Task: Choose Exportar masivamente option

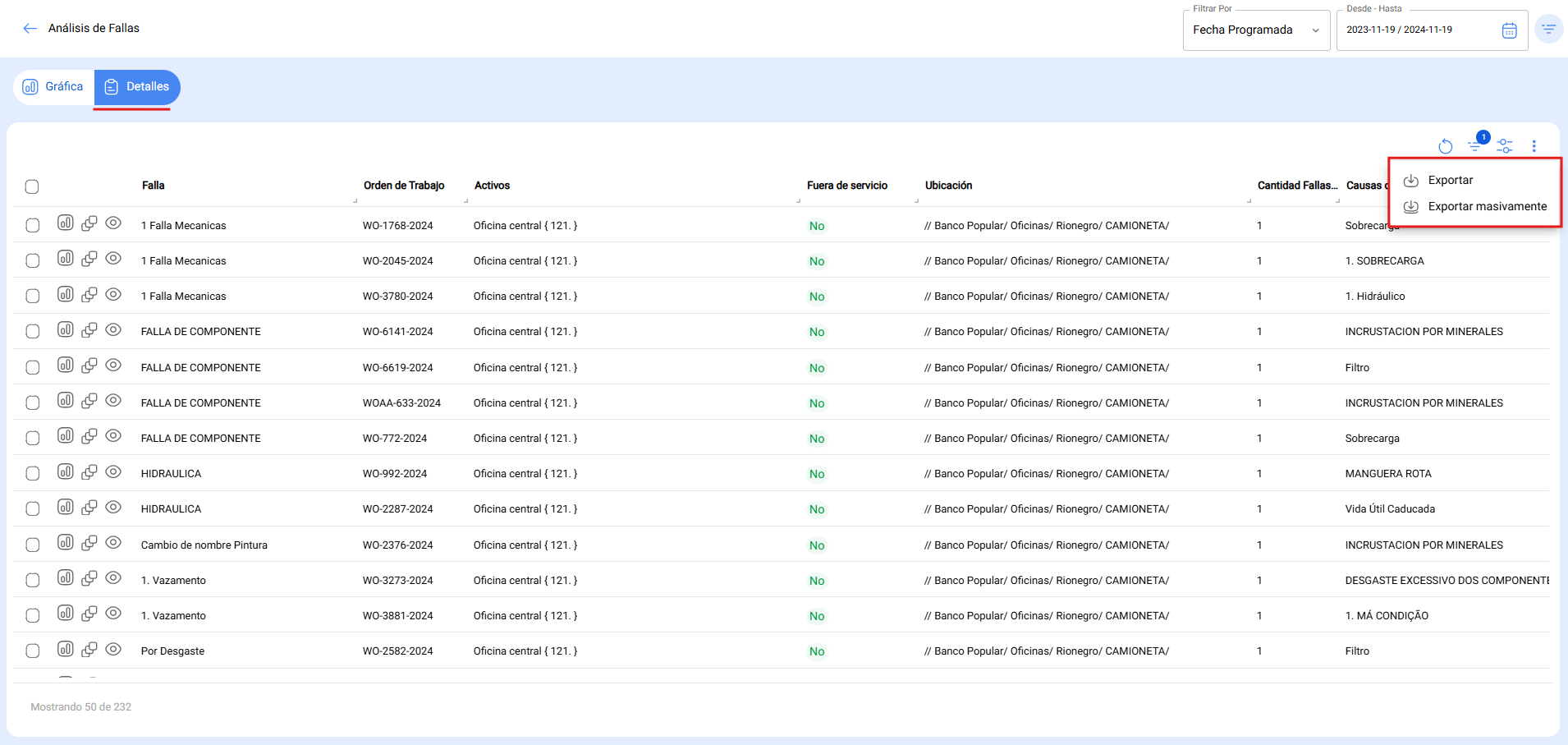Action: (1487, 207)
